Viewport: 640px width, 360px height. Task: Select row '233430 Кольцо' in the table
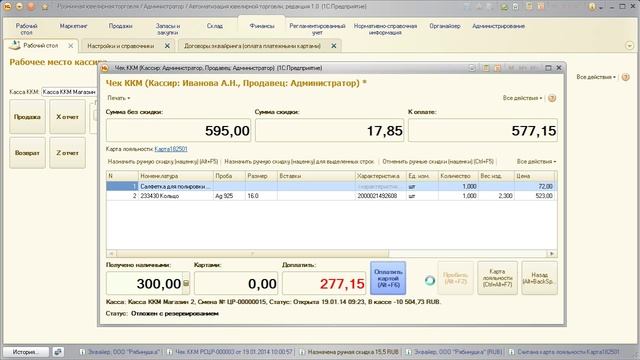pos(331,196)
